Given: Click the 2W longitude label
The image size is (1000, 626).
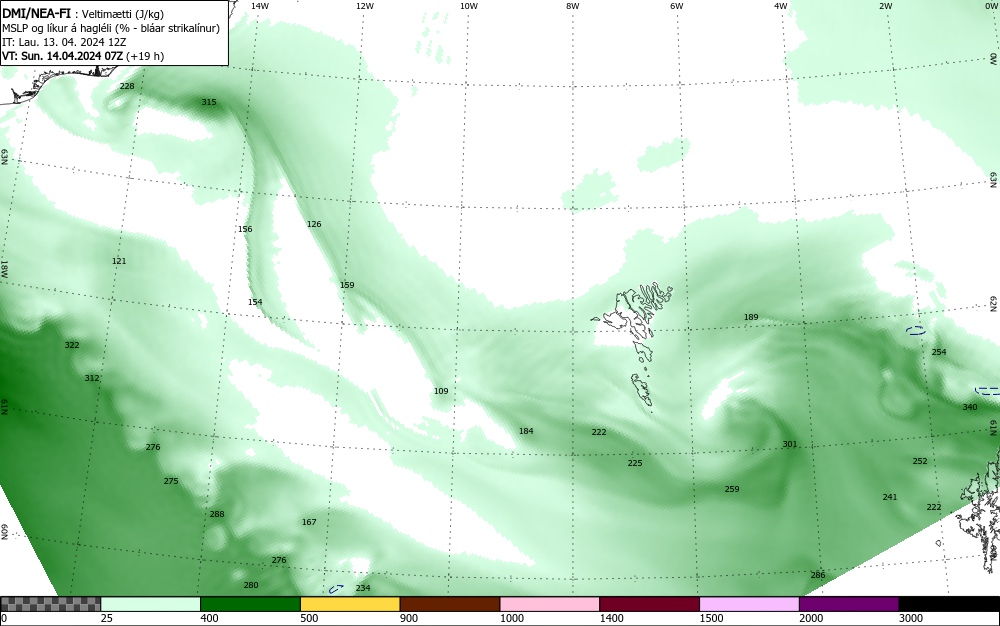Looking at the screenshot, I should point(885,6).
